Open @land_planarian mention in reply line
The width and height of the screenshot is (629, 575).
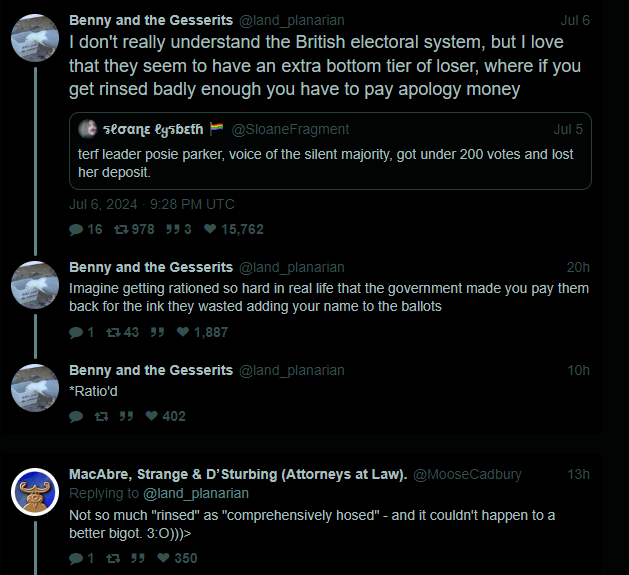click(196, 493)
